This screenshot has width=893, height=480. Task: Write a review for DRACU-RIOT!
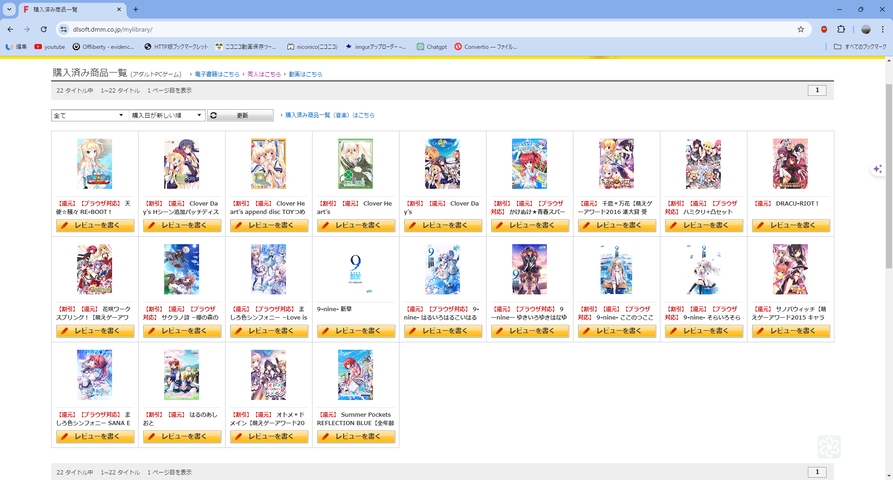pyautogui.click(x=790, y=225)
